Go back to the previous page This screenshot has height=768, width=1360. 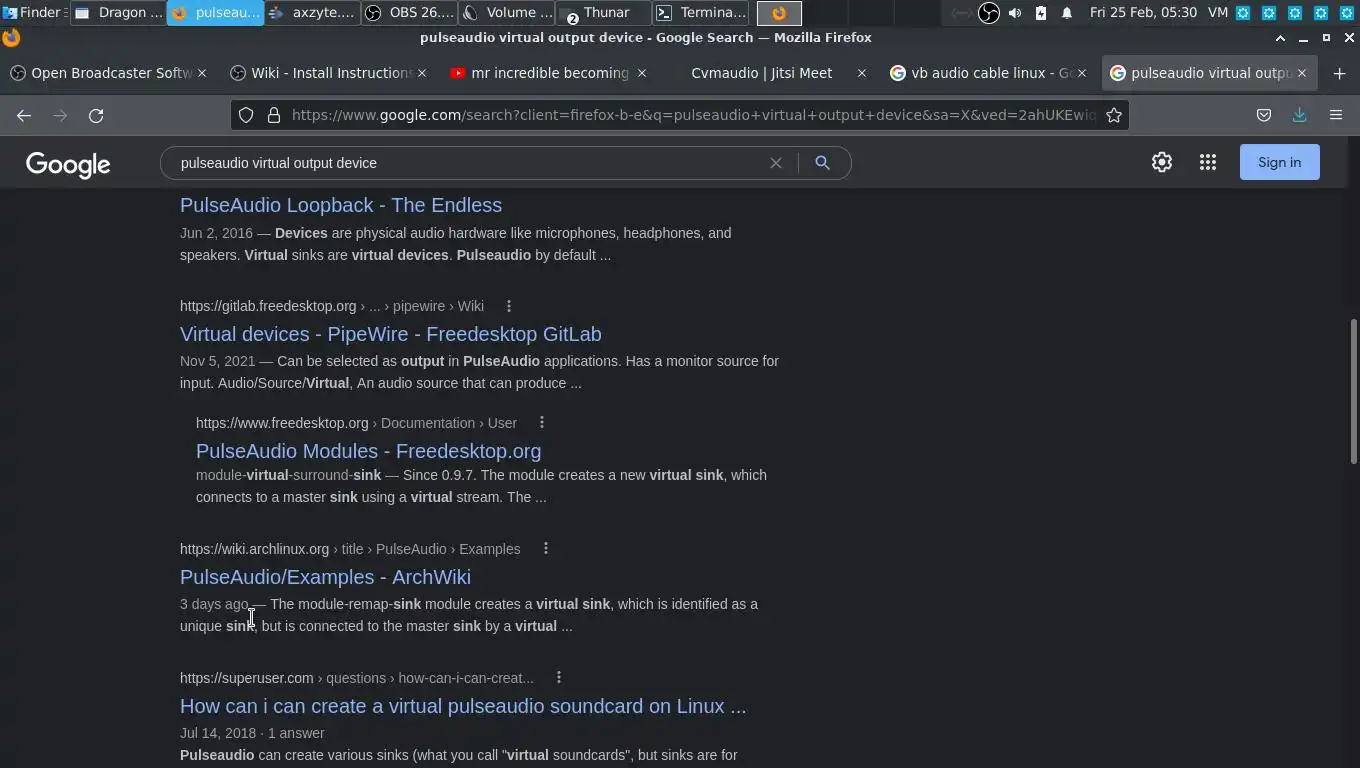click(x=24, y=115)
